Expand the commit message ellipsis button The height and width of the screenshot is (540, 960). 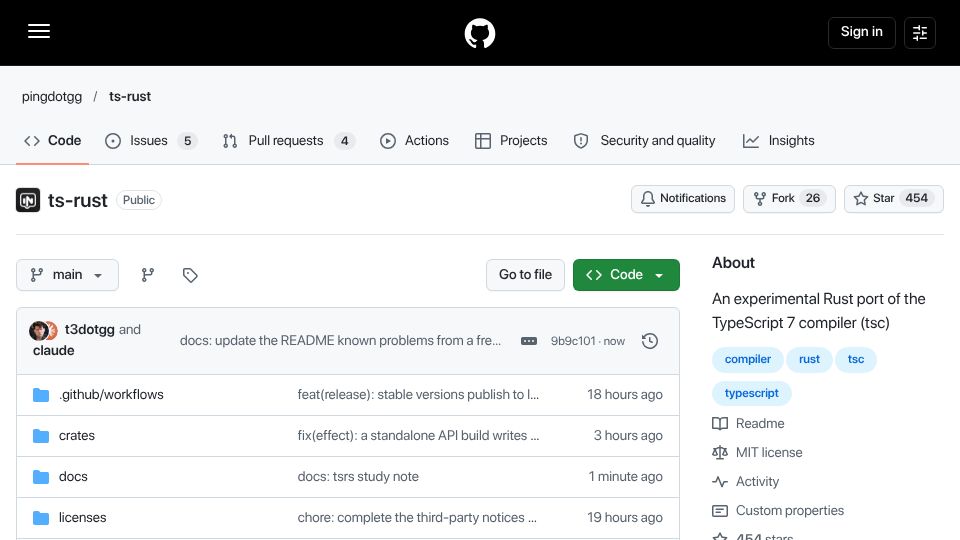pos(529,341)
